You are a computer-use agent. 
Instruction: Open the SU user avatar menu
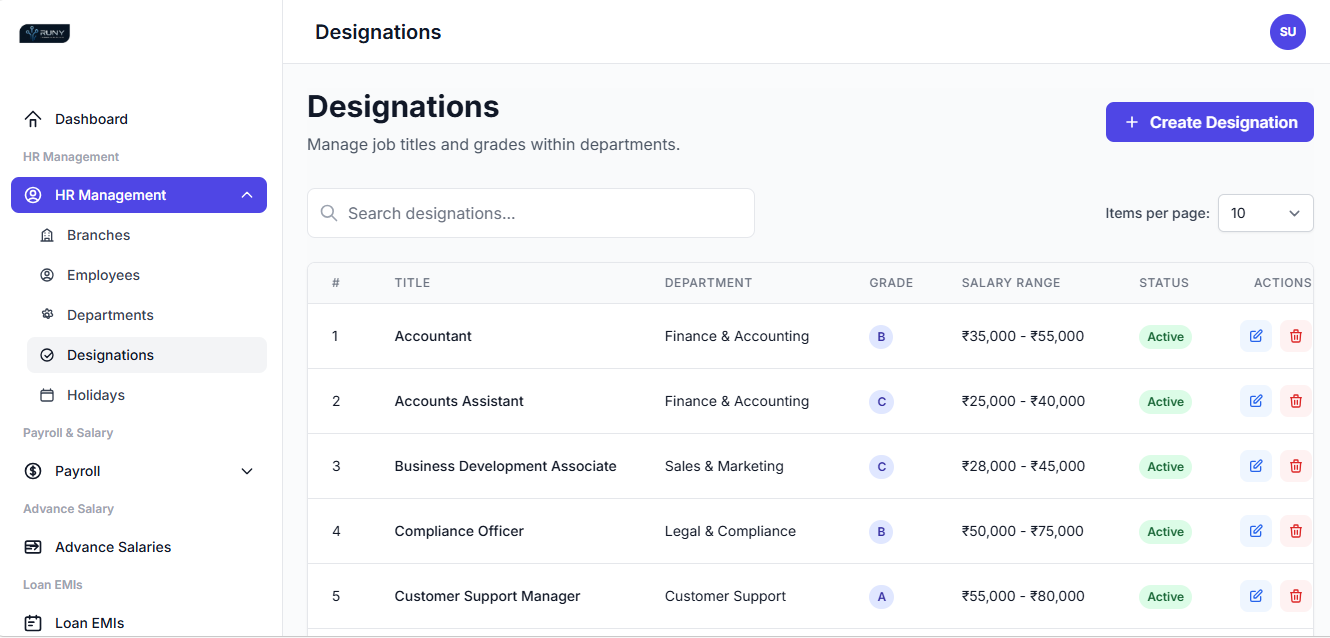pos(1288,32)
